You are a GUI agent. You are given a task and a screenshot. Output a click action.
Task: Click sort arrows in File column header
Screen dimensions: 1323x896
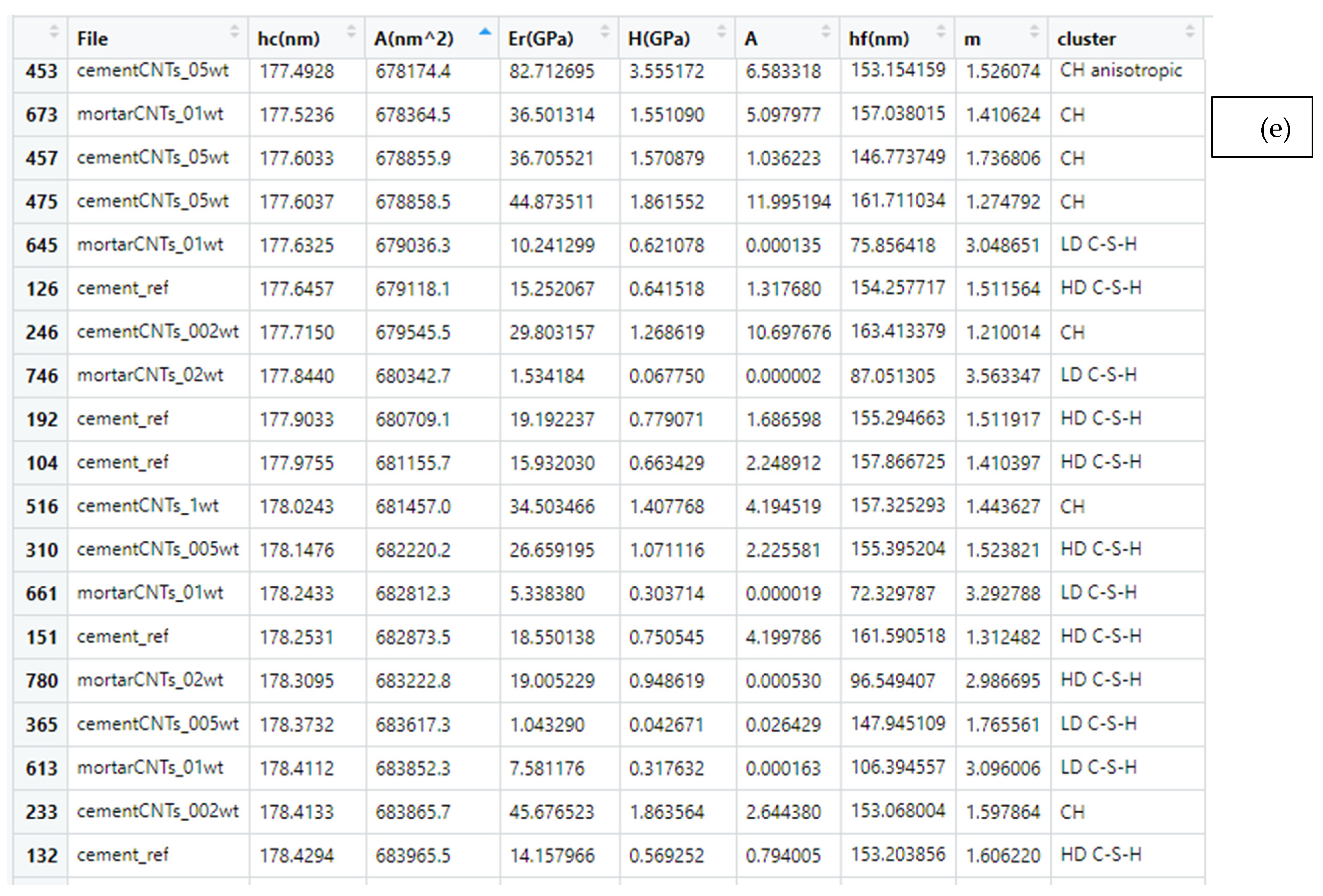(x=234, y=31)
